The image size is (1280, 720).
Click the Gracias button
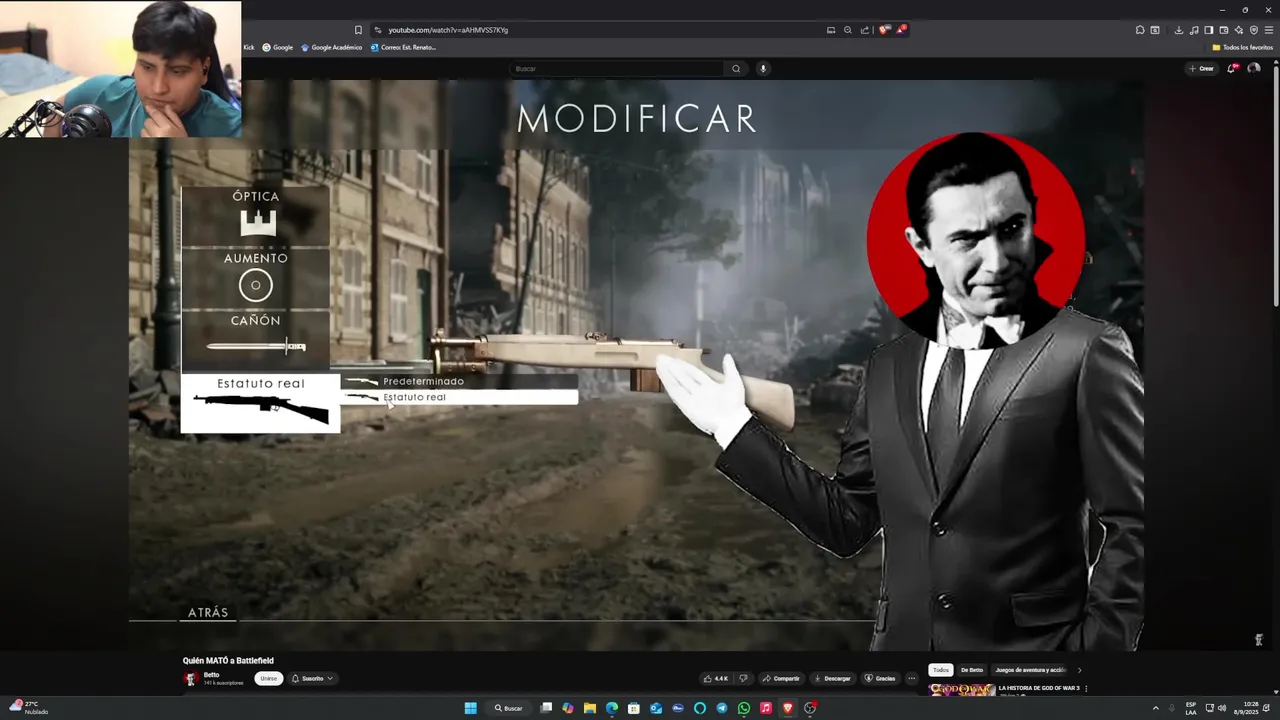pos(880,678)
